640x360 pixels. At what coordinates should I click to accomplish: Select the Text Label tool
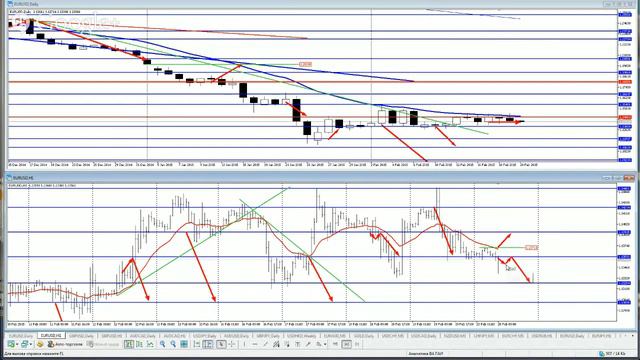[x=308, y=344]
